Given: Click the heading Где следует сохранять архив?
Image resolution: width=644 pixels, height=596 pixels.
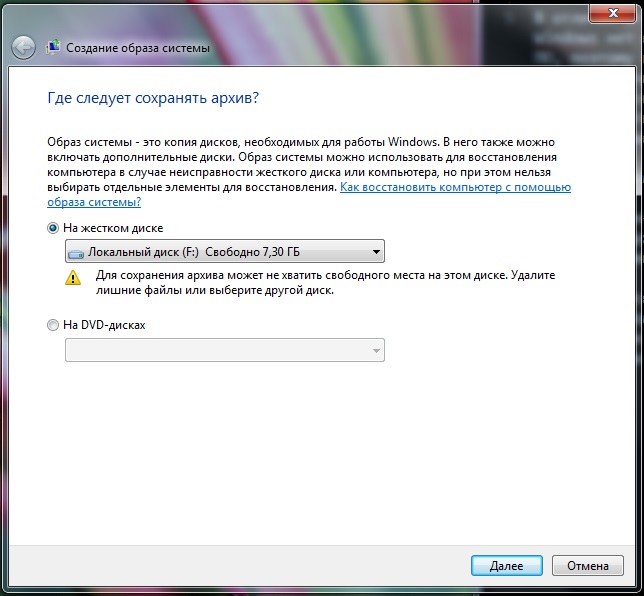Looking at the screenshot, I should point(153,98).
